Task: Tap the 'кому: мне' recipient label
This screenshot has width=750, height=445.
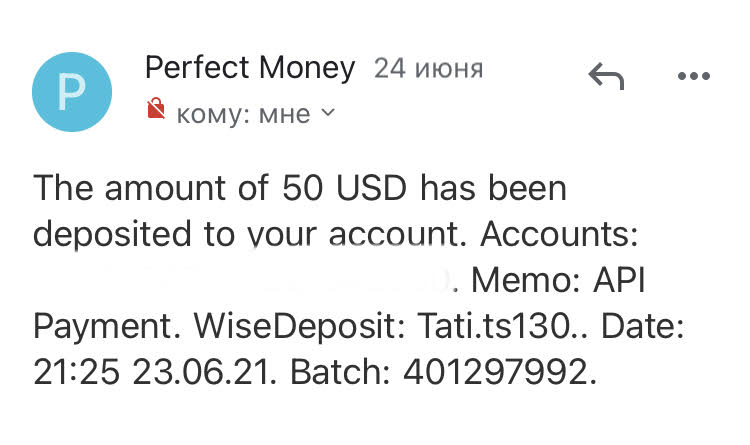Action: 243,114
